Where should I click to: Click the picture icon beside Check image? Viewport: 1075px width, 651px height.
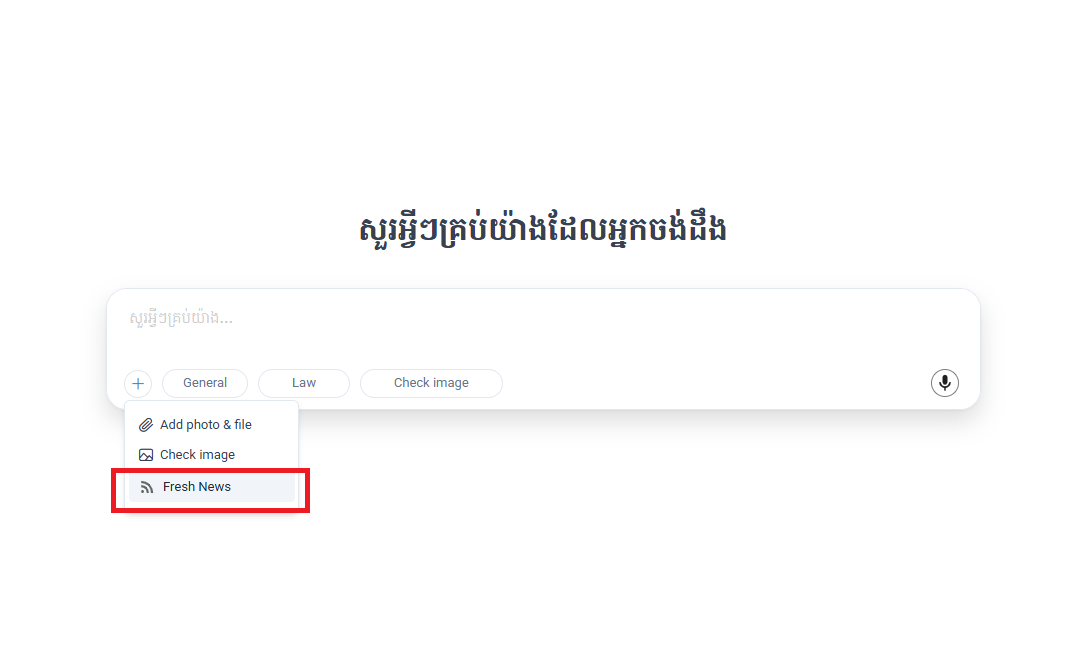coord(146,455)
